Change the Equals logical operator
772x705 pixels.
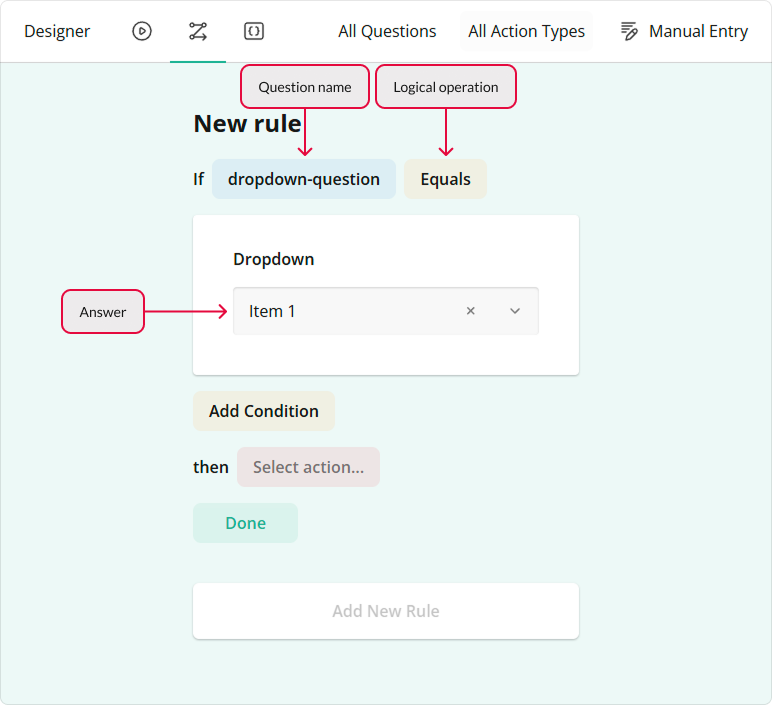point(445,179)
